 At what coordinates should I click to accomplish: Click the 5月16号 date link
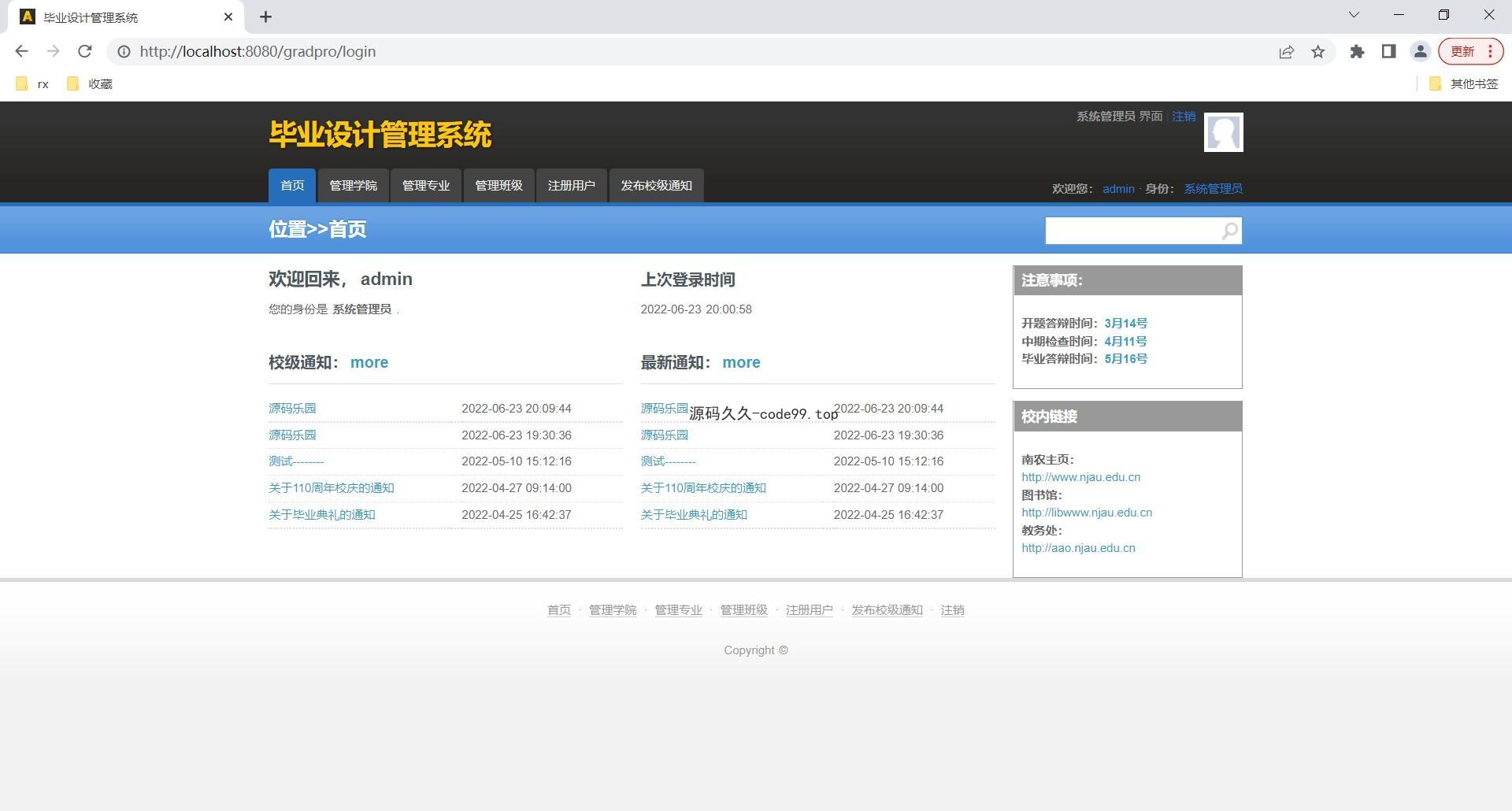[x=1125, y=359]
